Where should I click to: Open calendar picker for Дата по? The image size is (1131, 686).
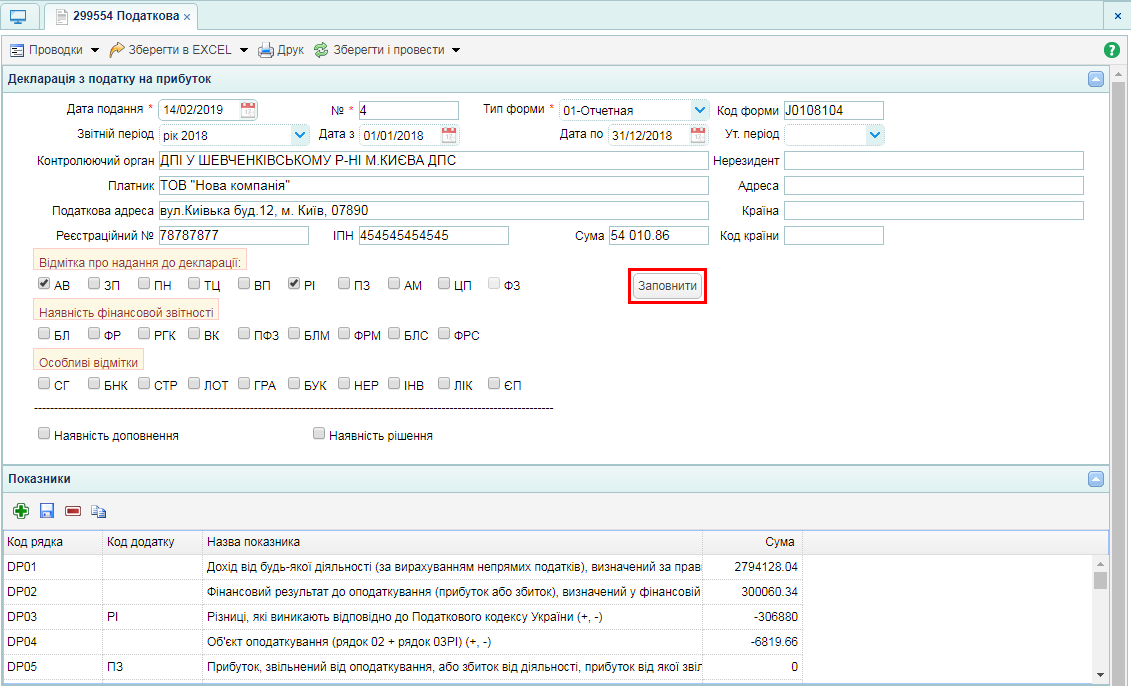click(x=697, y=135)
